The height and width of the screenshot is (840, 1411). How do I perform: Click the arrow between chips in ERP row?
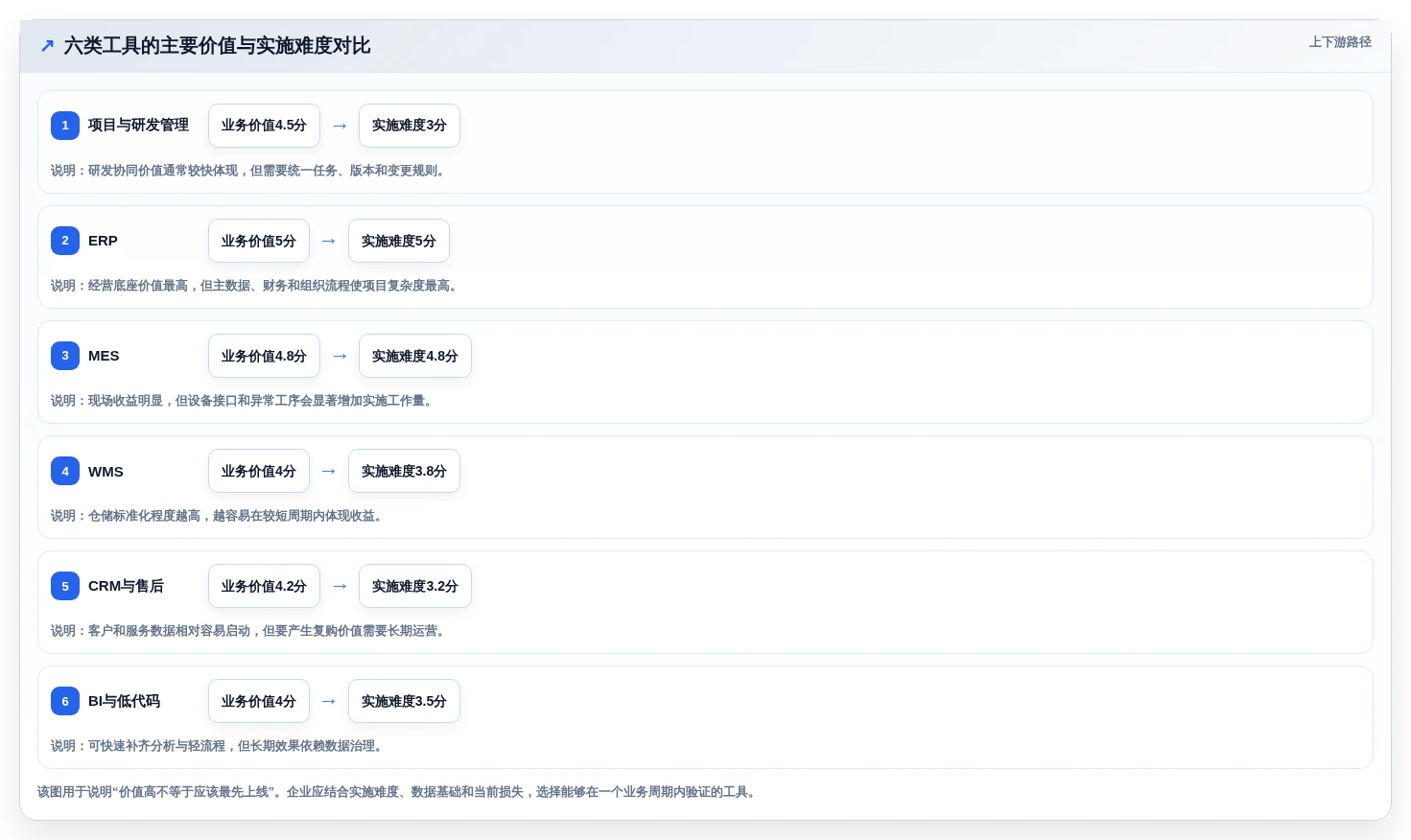(x=329, y=241)
